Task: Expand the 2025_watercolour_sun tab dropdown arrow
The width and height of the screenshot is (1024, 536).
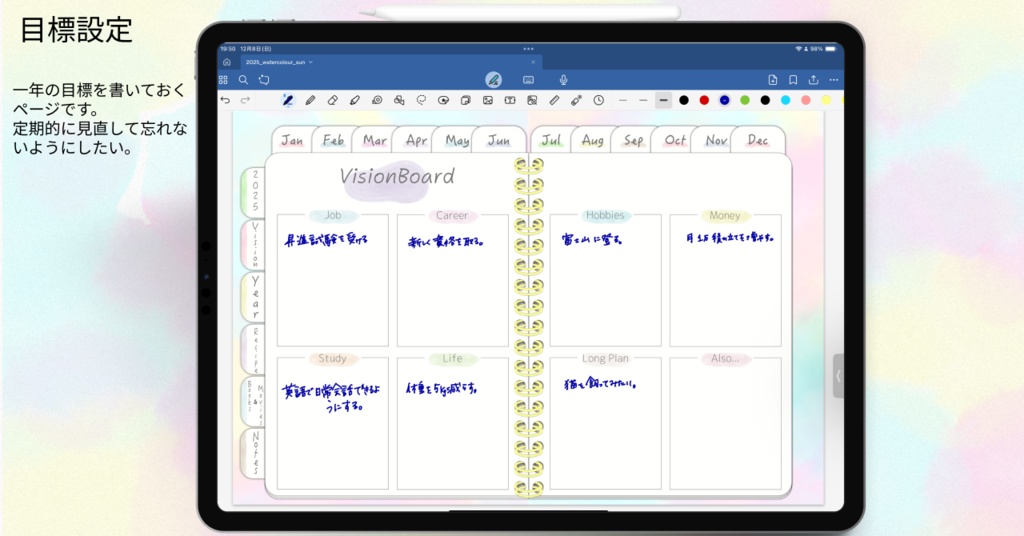Action: 311,62
